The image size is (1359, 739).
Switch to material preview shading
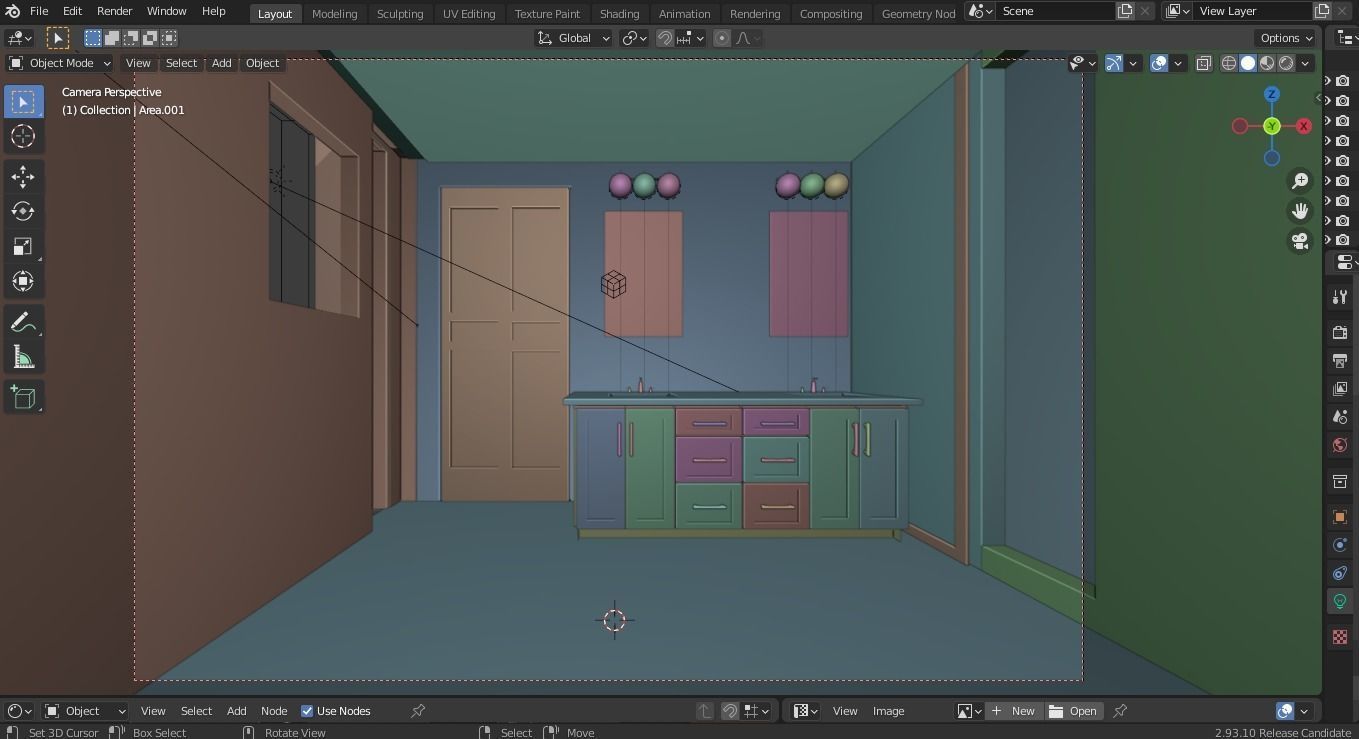pyautogui.click(x=1267, y=63)
